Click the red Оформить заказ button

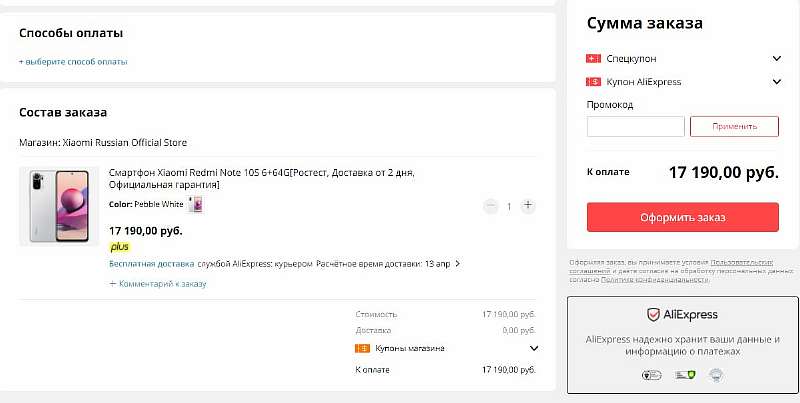click(x=682, y=217)
